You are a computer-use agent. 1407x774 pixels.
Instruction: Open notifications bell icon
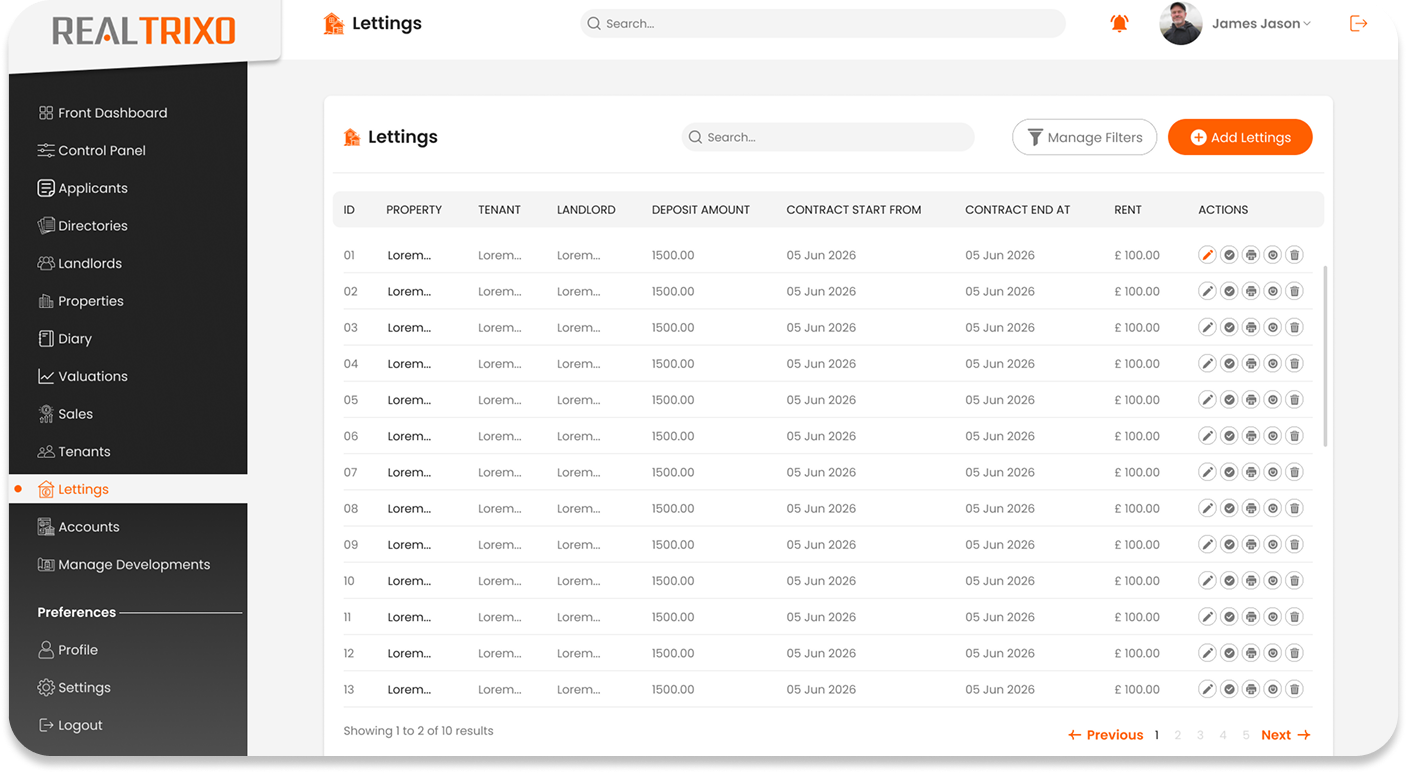tap(1119, 23)
